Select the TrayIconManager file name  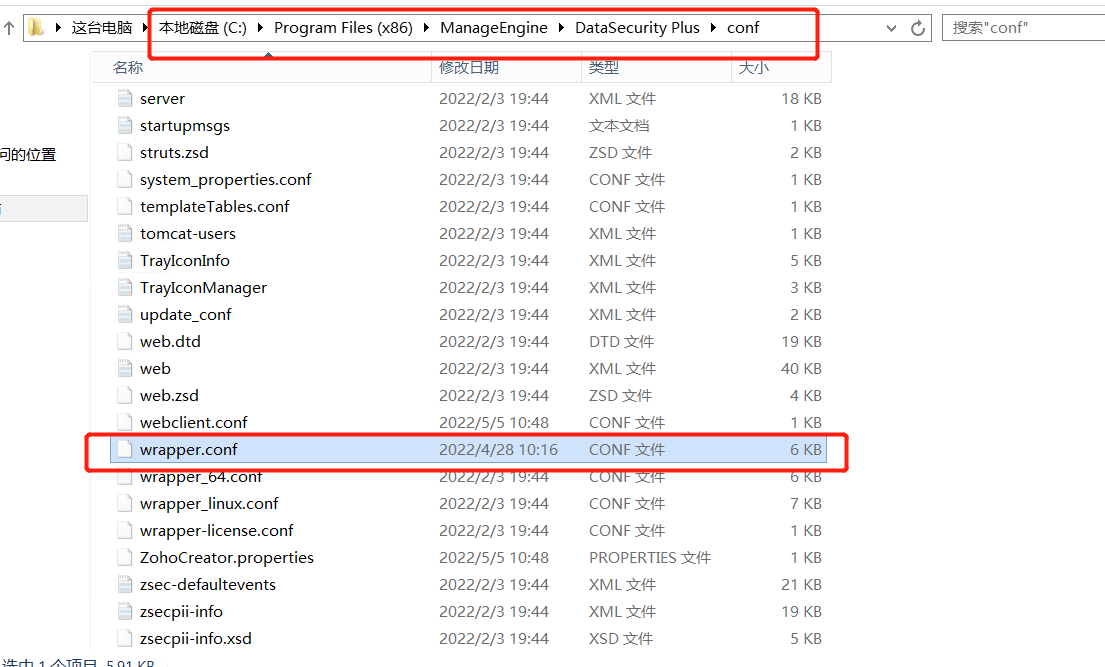click(x=203, y=288)
